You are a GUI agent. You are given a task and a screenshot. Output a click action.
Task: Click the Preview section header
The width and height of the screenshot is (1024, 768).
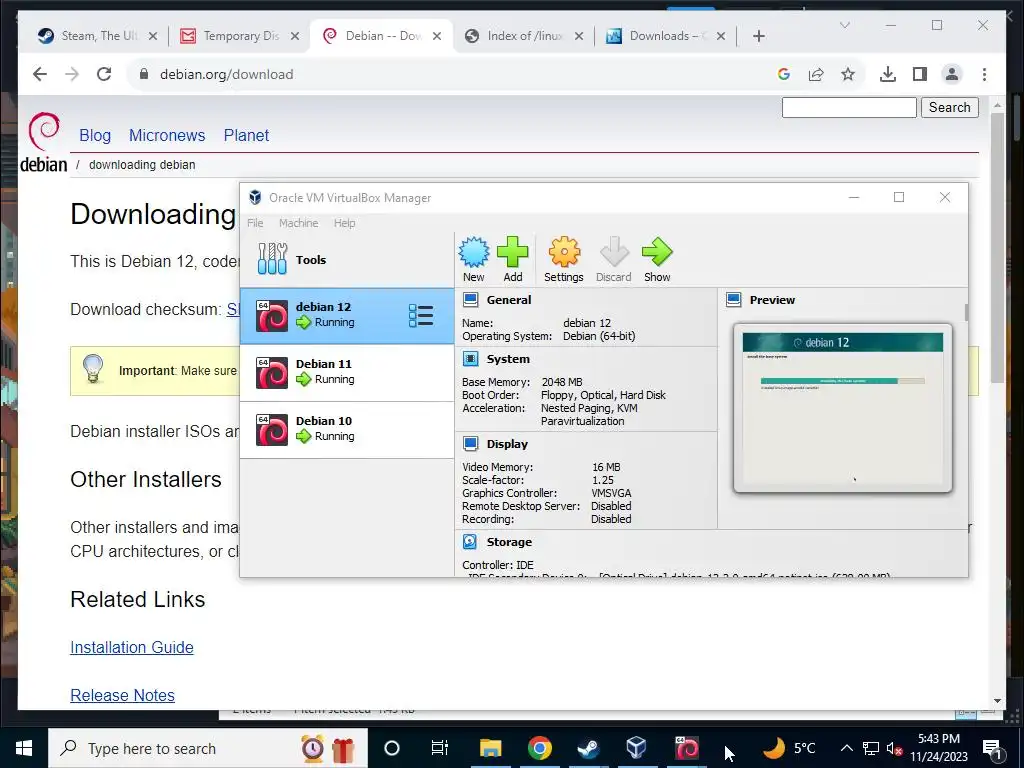pyautogui.click(x=772, y=300)
